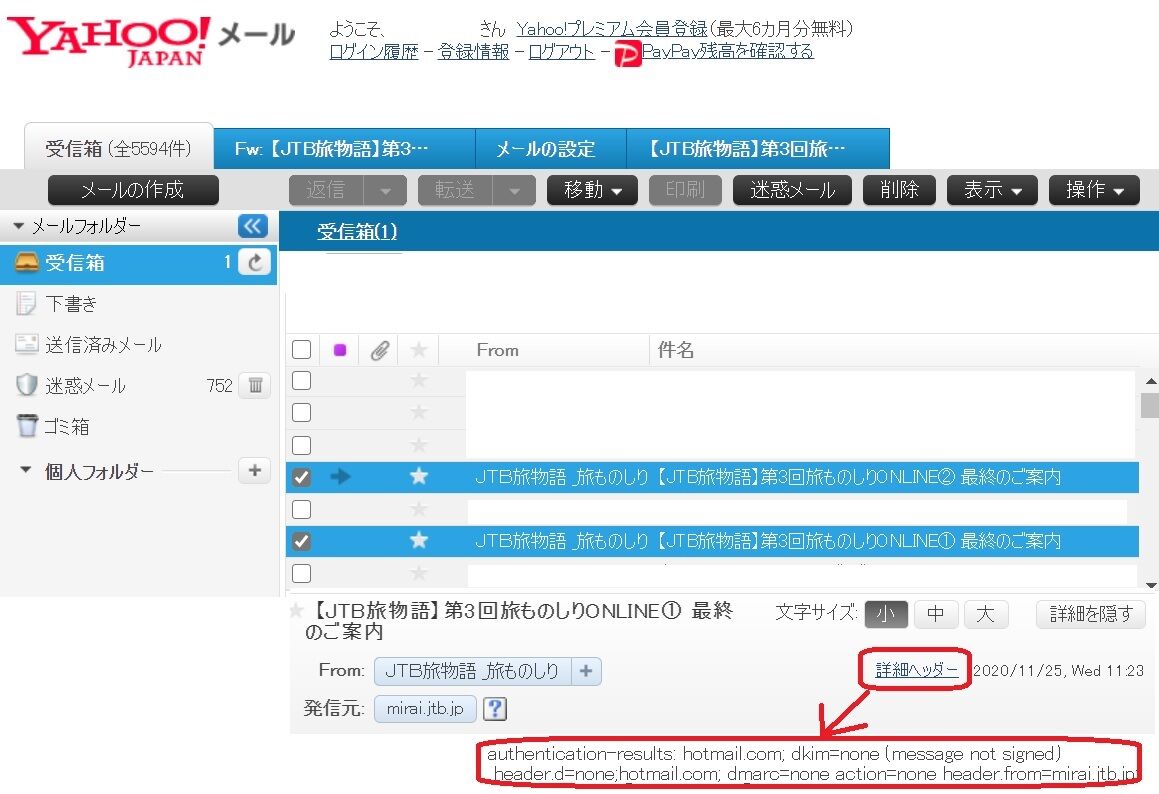Click the 印刷 print button
1159x794 pixels.
685,190
